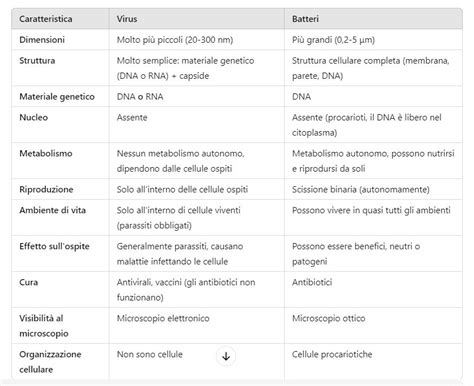The width and height of the screenshot is (474, 386).
Task: Select the Caratteristica column header
Action: 46,19
